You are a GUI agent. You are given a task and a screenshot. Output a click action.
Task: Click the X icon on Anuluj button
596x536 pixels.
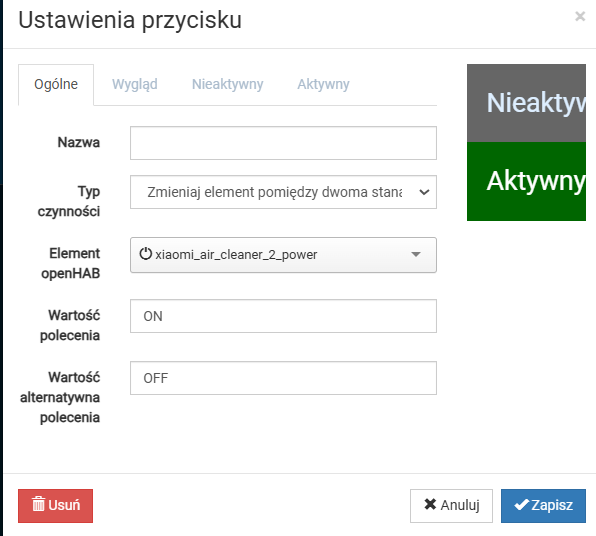pos(430,504)
